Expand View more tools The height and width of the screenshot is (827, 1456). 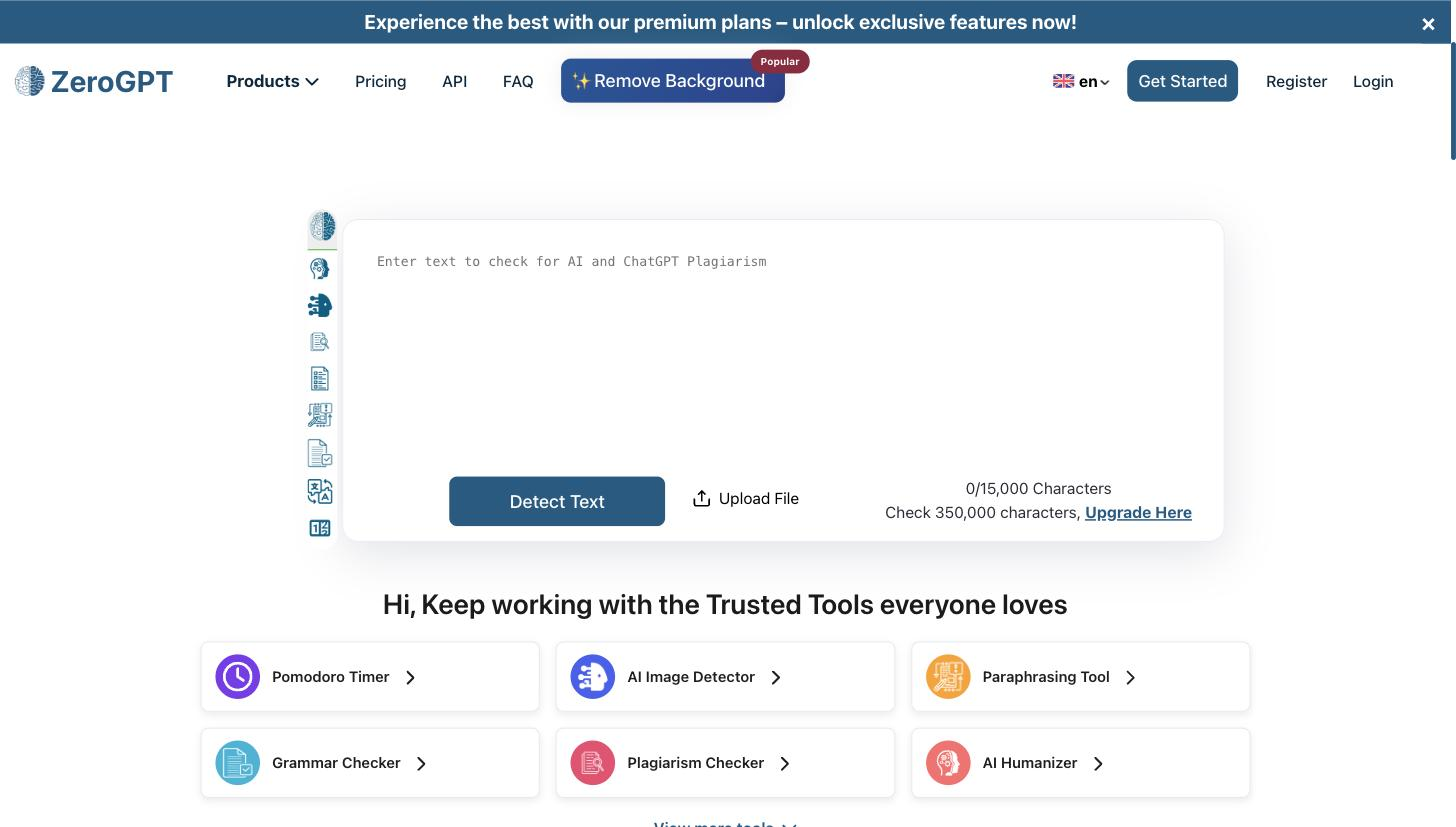pyautogui.click(x=724, y=823)
